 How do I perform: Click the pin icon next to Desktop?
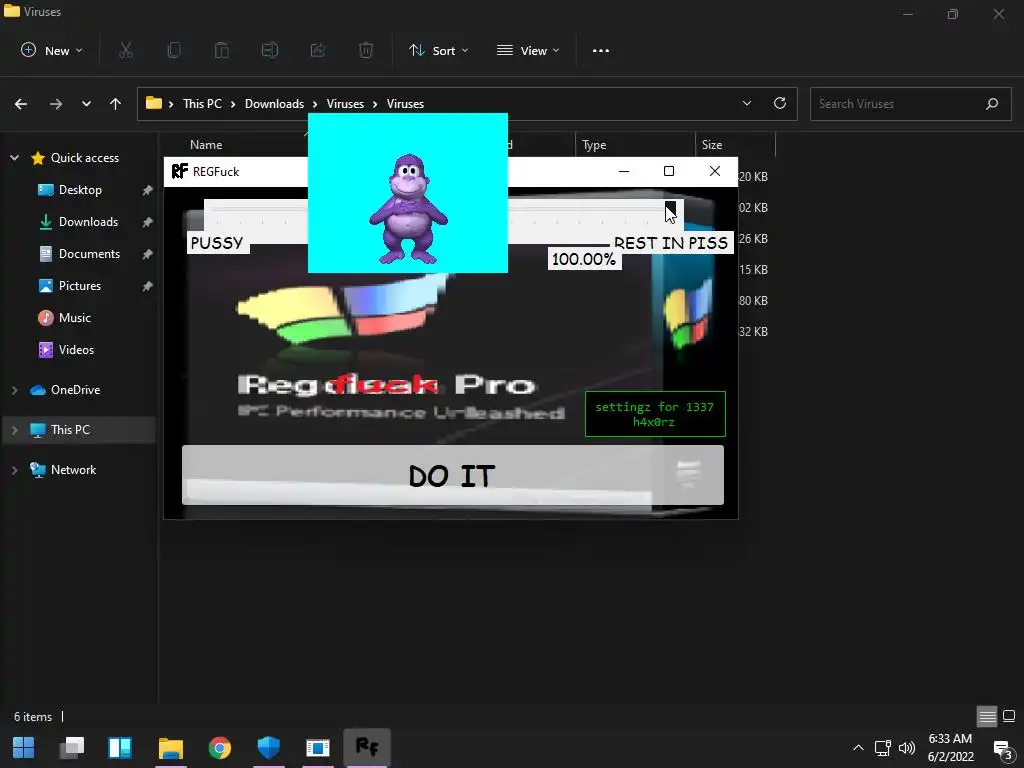(148, 190)
